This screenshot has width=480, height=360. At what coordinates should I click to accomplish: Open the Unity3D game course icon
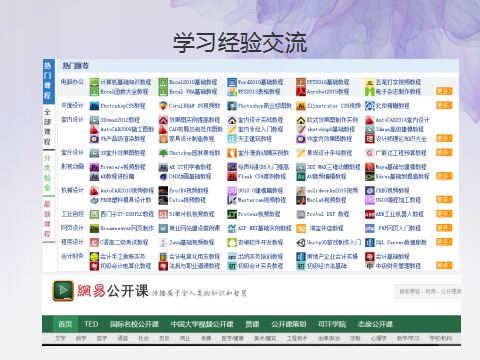tap(301, 242)
